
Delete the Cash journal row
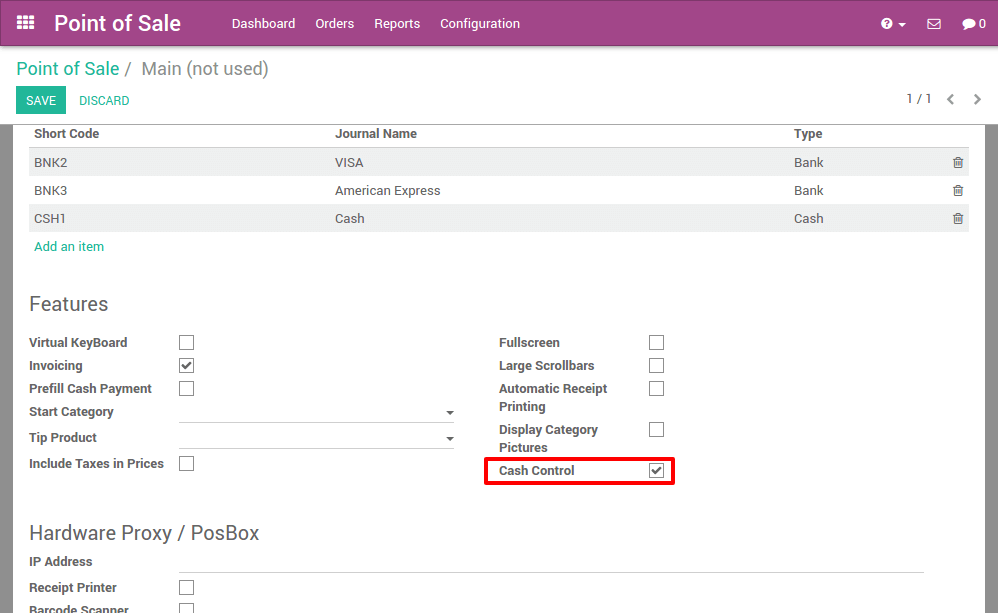click(958, 219)
